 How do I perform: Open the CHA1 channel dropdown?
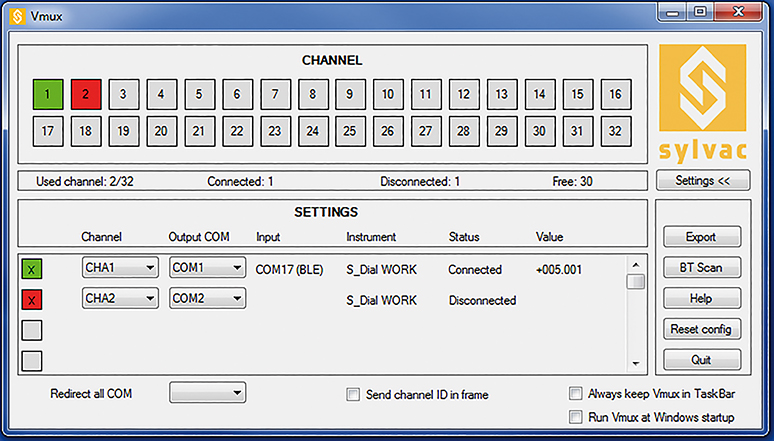[x=119, y=268]
